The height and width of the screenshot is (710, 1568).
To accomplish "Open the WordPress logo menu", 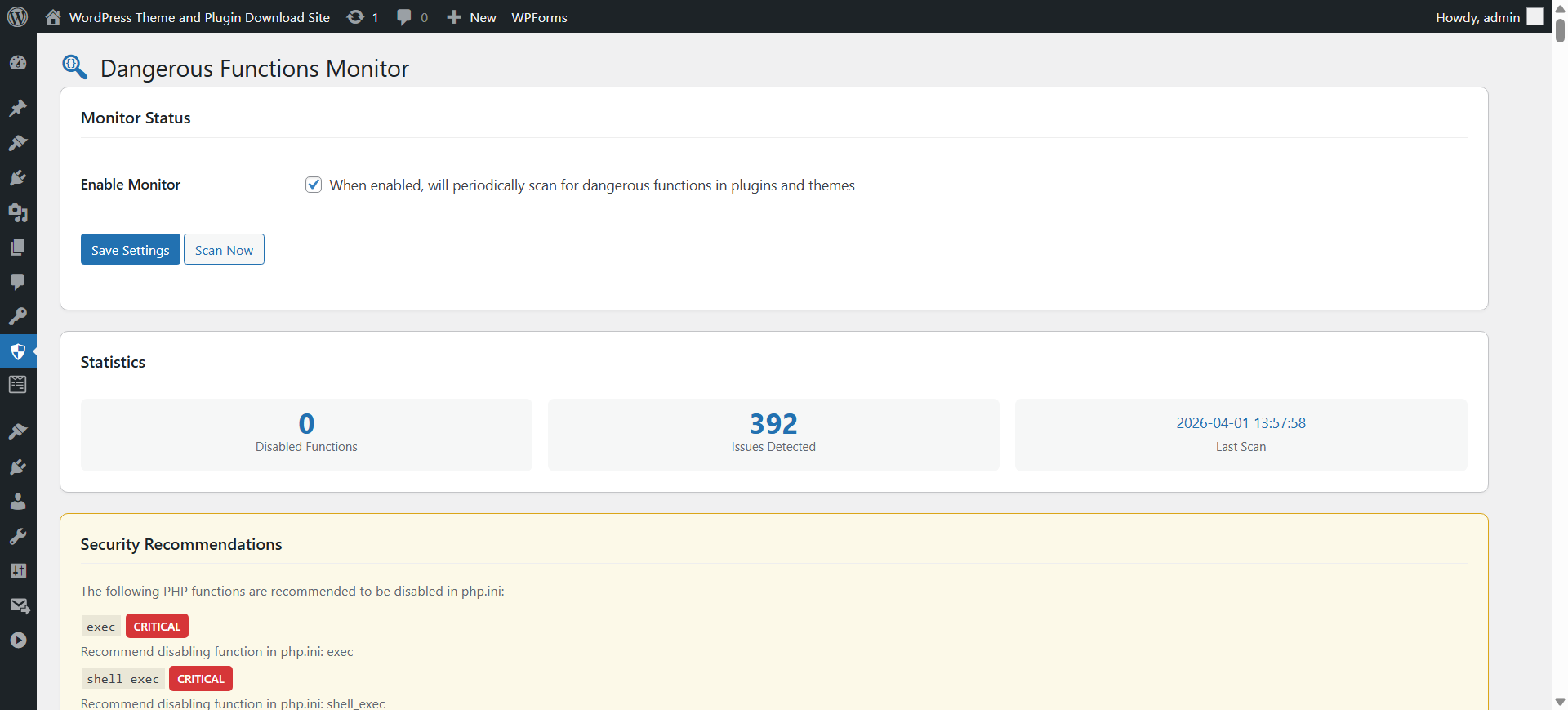I will pos(18,16).
